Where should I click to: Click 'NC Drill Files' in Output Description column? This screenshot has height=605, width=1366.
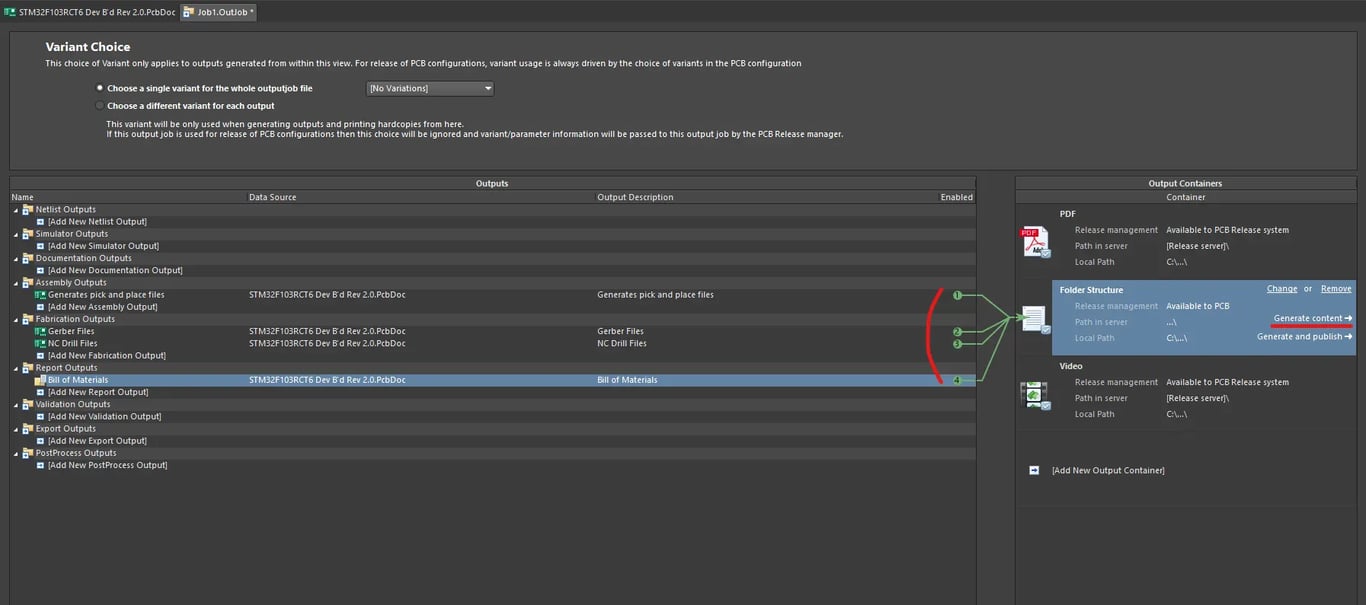click(622, 343)
